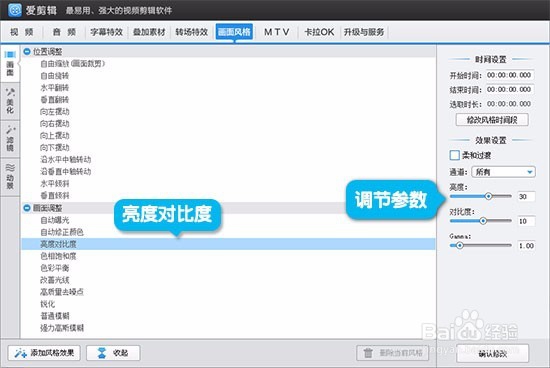Click the 添加风格效果 button
Screen dimensions: 550x368
click(44, 353)
